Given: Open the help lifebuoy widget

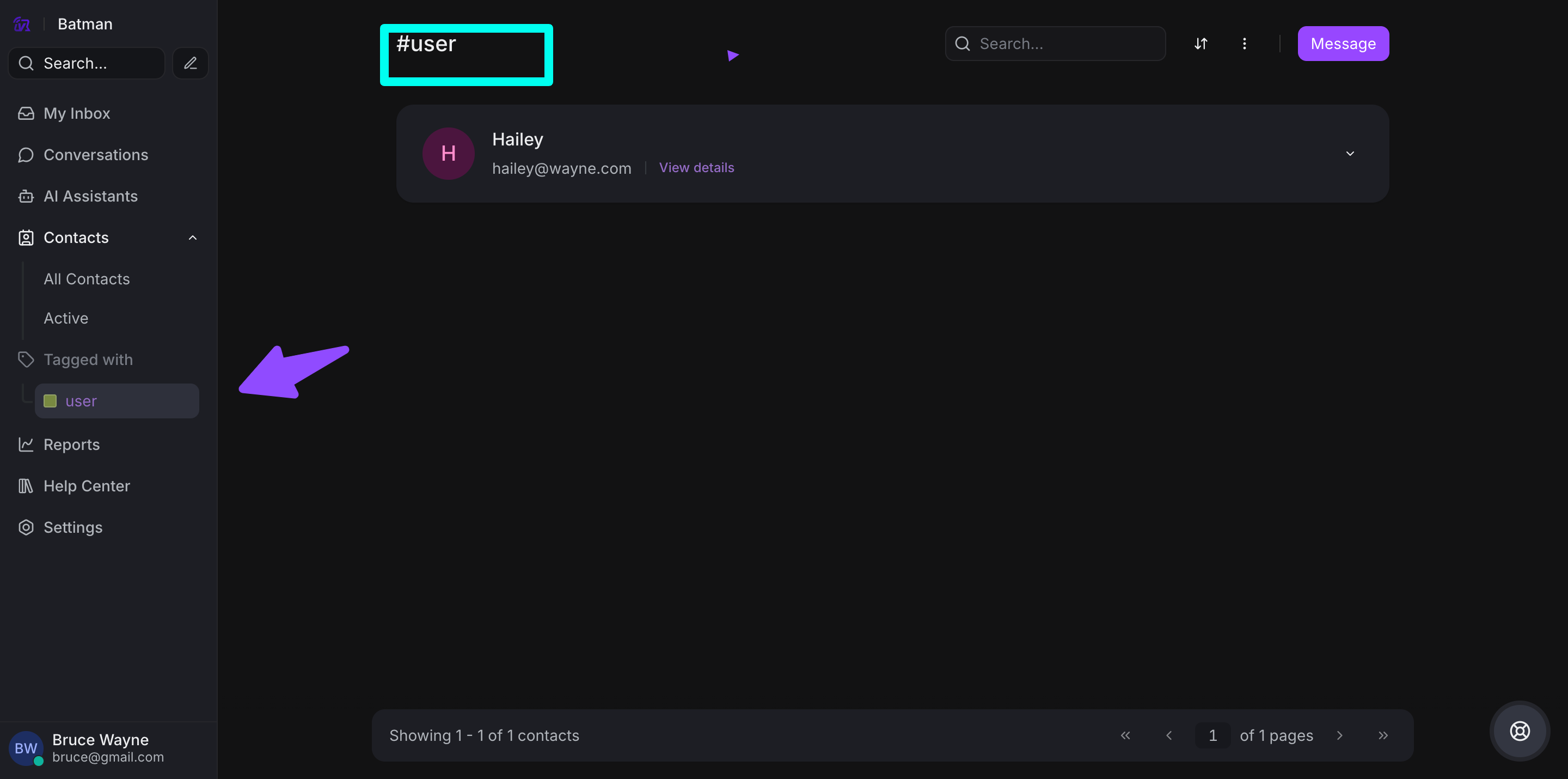Looking at the screenshot, I should pyautogui.click(x=1520, y=731).
